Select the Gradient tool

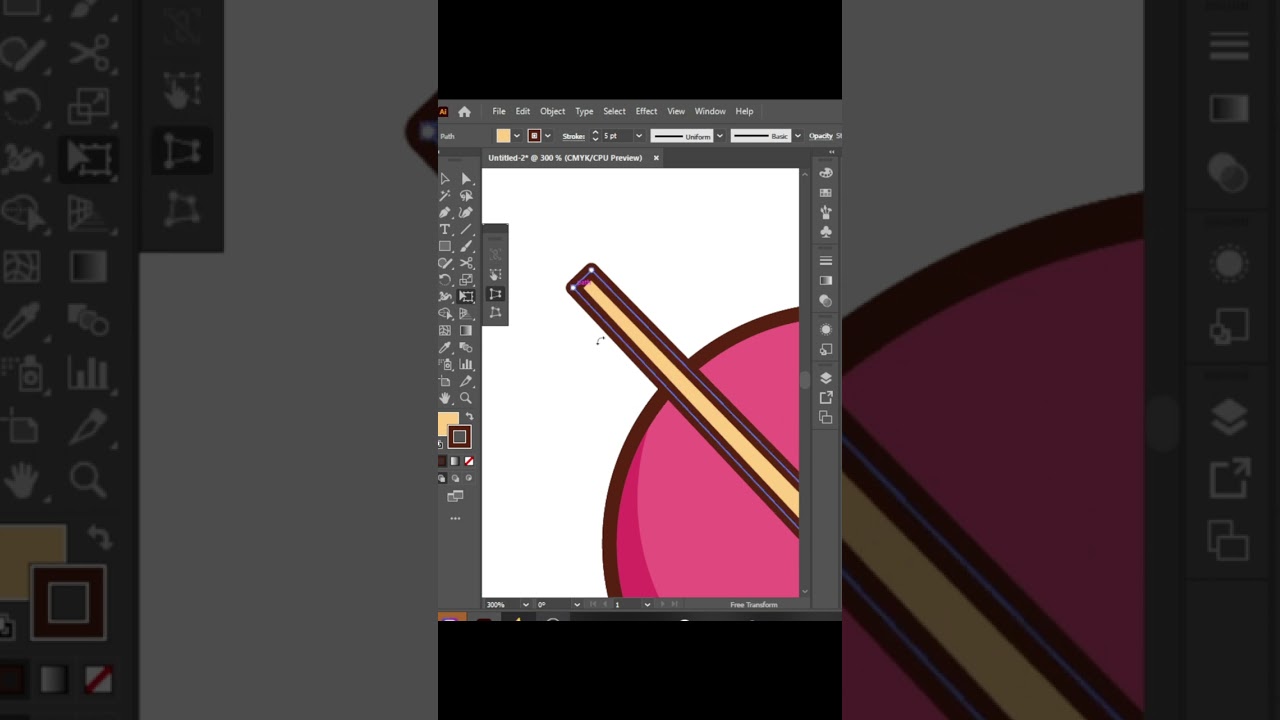pos(466,330)
